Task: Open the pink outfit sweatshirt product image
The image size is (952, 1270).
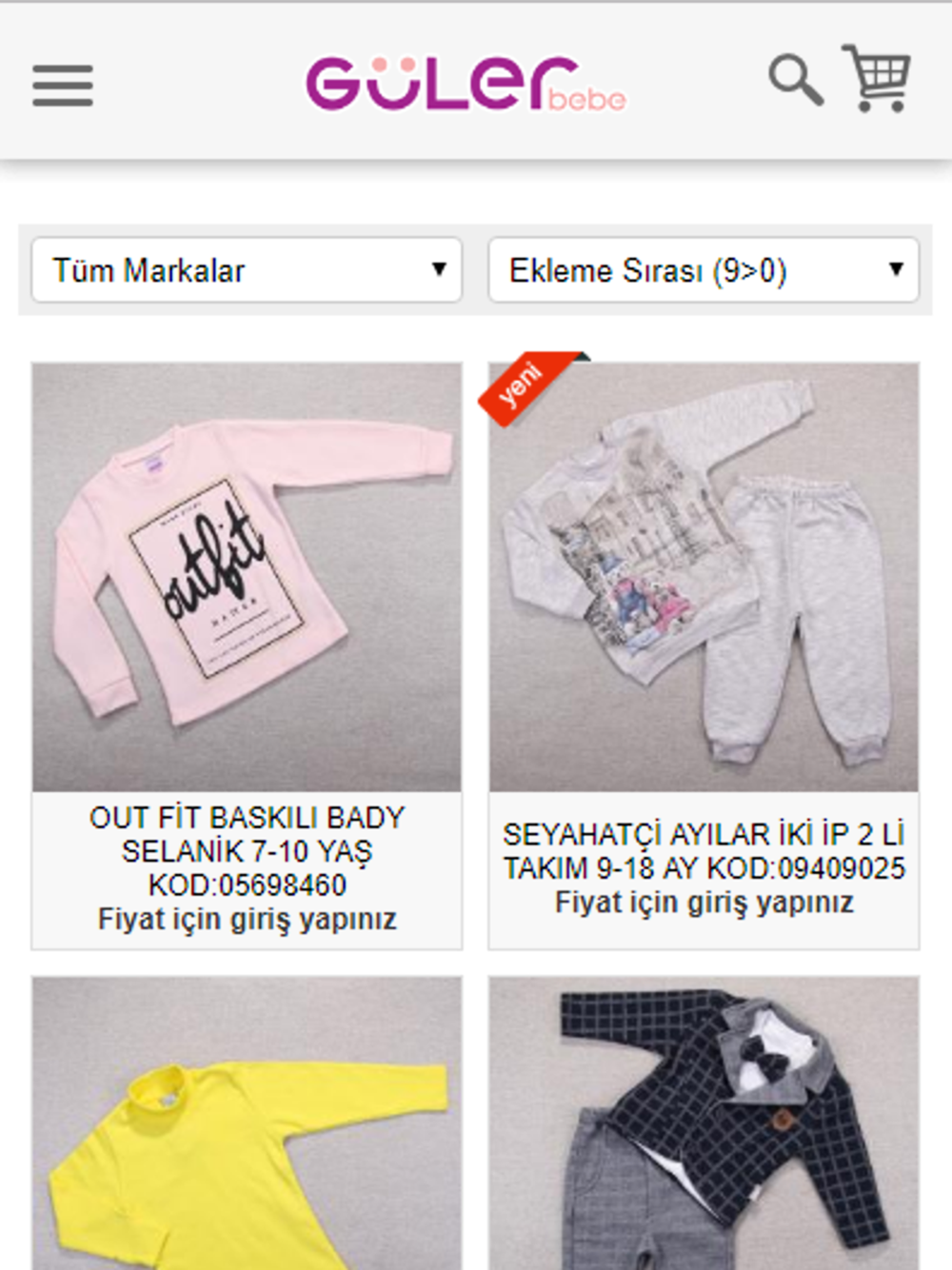Action: pos(247,577)
